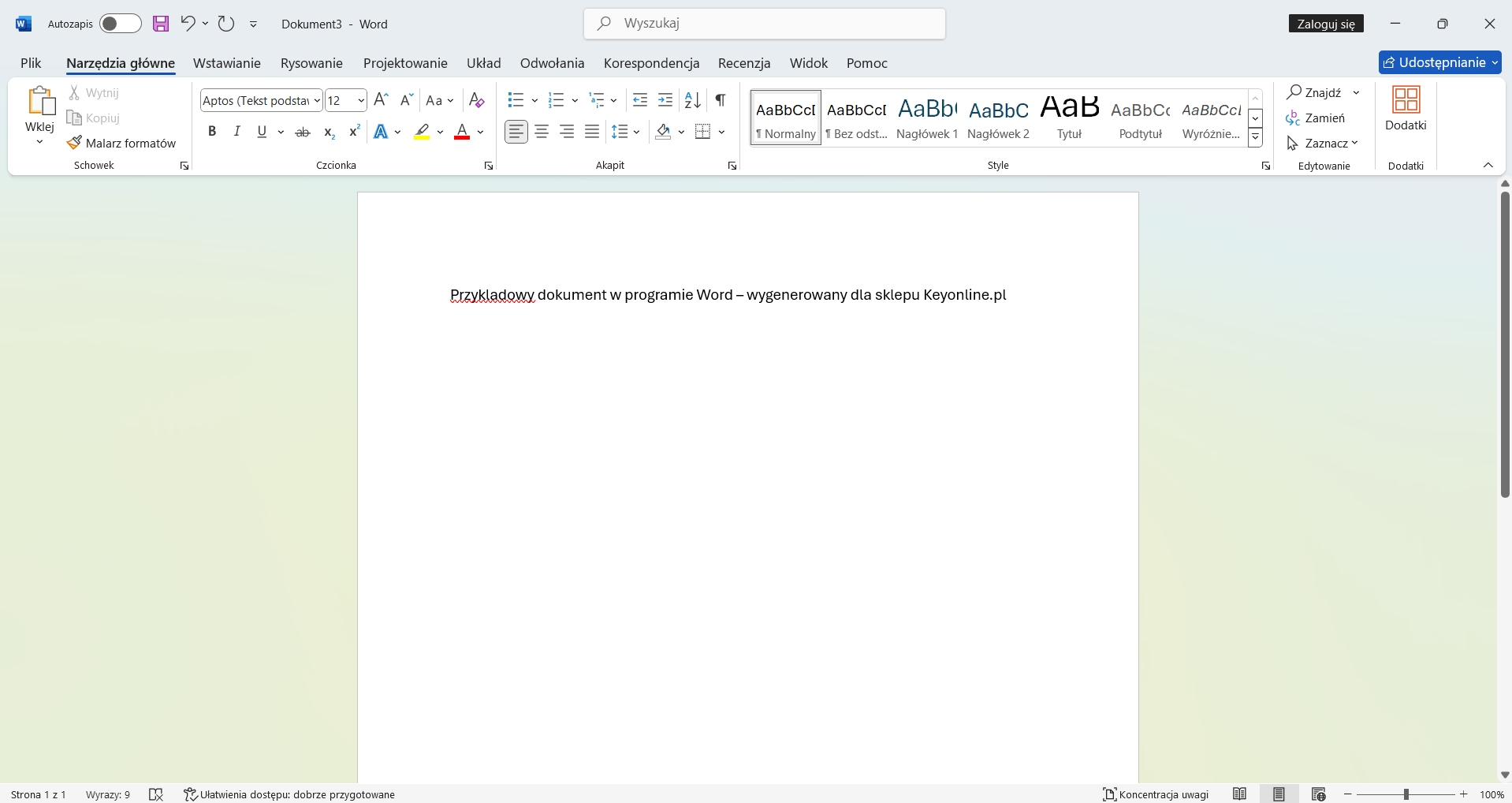Open the line spacing dropdown
The width and height of the screenshot is (1512, 803).
click(x=626, y=132)
